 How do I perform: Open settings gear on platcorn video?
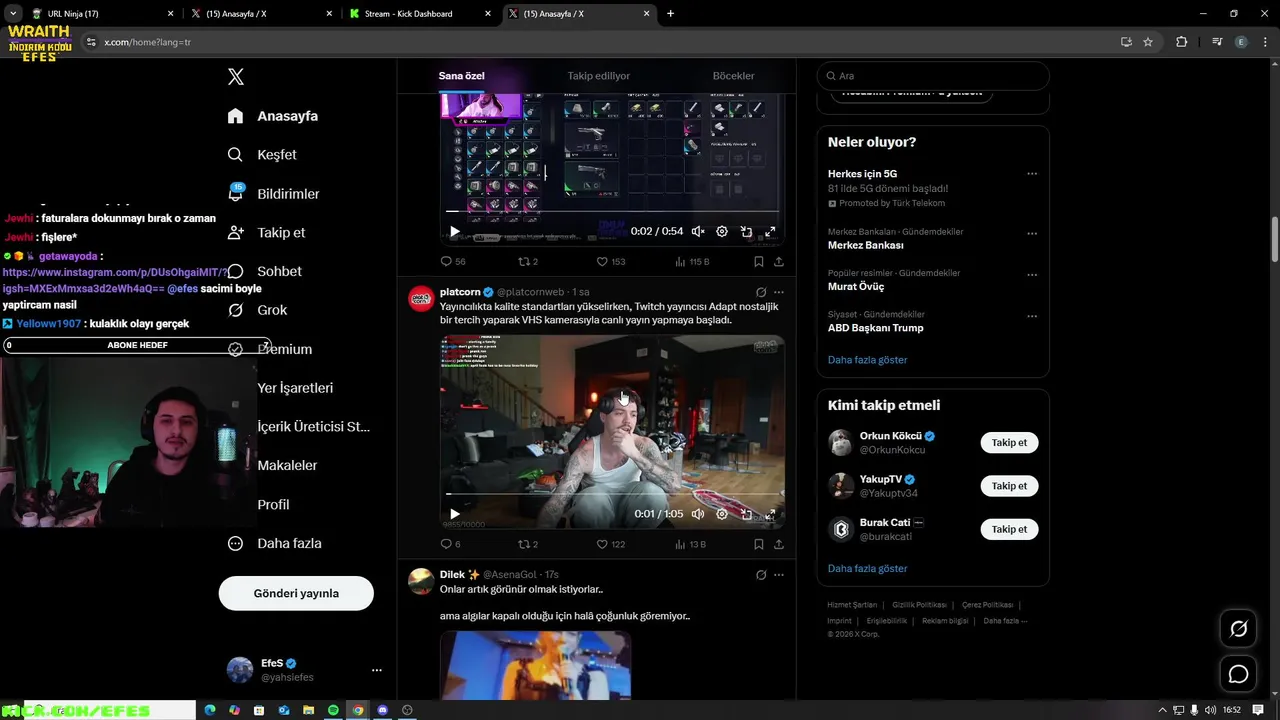tap(722, 515)
